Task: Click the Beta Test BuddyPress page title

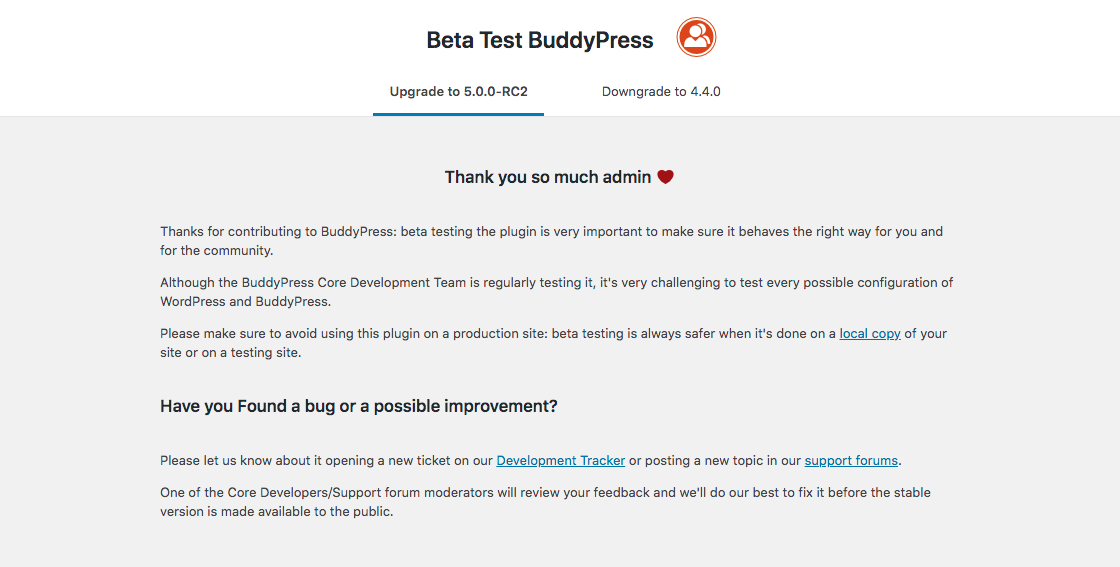Action: coord(540,40)
